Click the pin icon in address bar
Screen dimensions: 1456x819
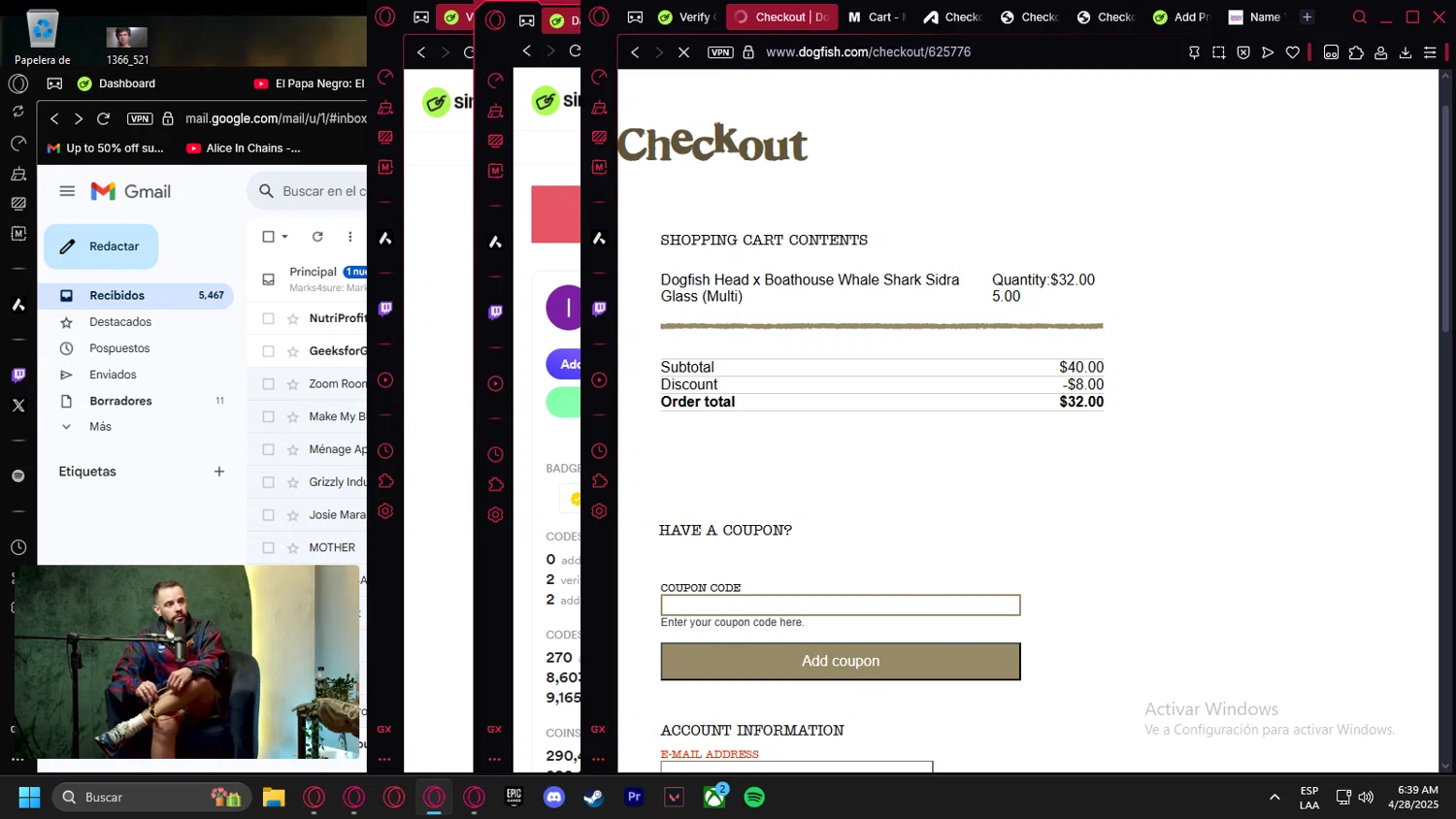(1194, 52)
